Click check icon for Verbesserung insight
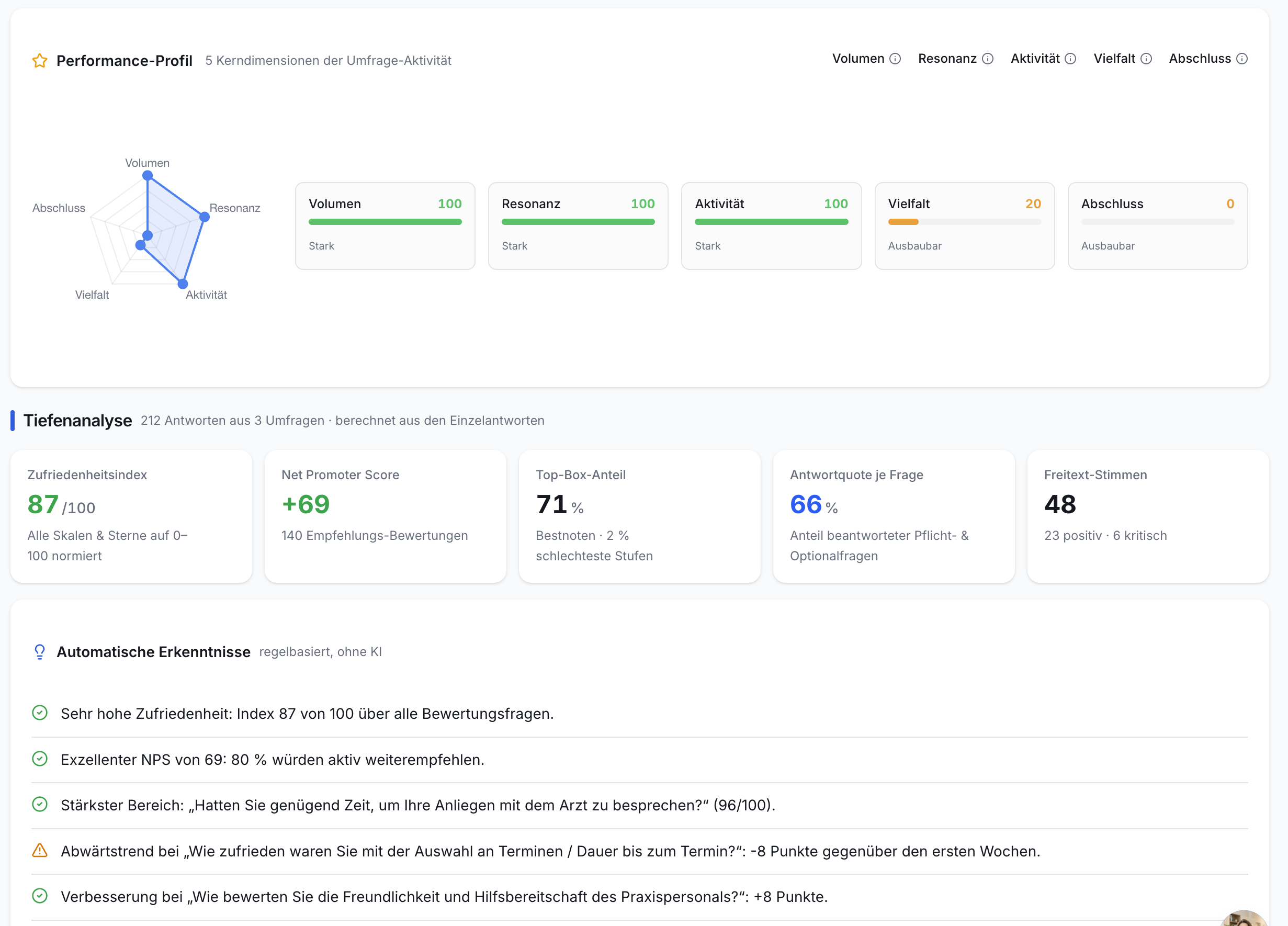 [x=40, y=895]
